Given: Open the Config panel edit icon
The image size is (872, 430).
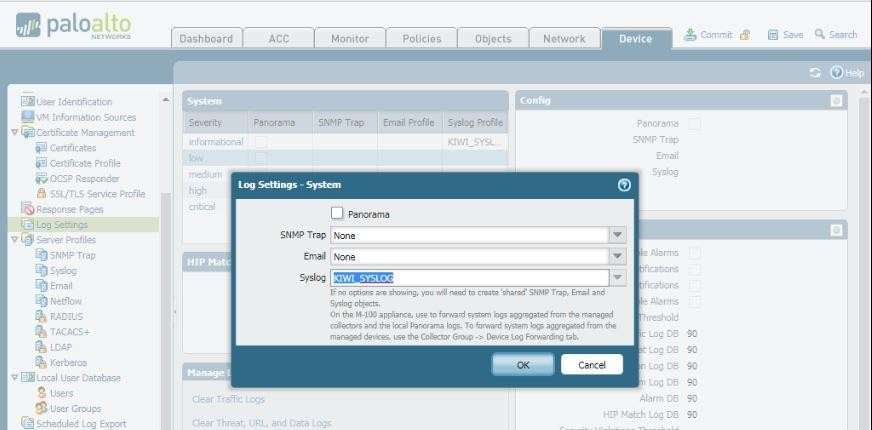Looking at the screenshot, I should [x=836, y=101].
